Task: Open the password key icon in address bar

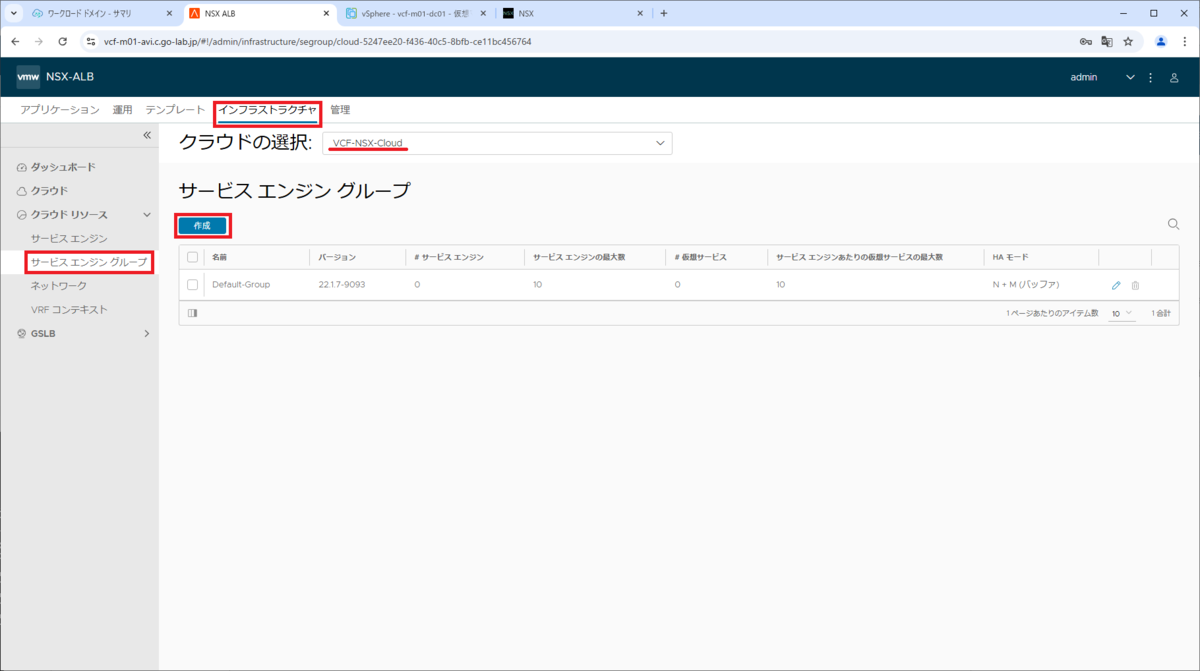Action: (1086, 42)
